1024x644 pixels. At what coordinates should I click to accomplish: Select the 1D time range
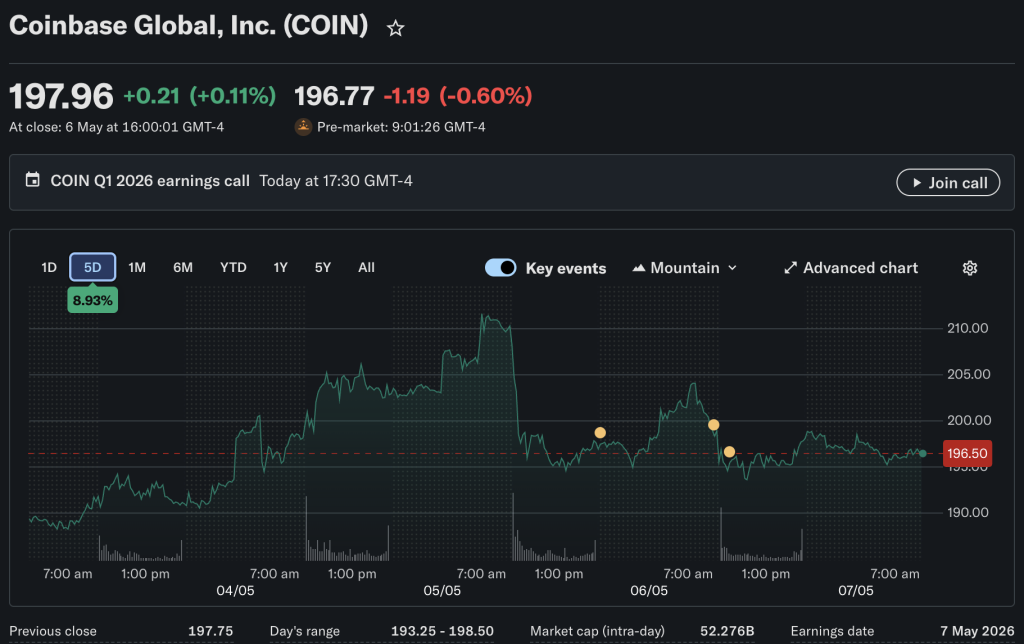pos(49,267)
